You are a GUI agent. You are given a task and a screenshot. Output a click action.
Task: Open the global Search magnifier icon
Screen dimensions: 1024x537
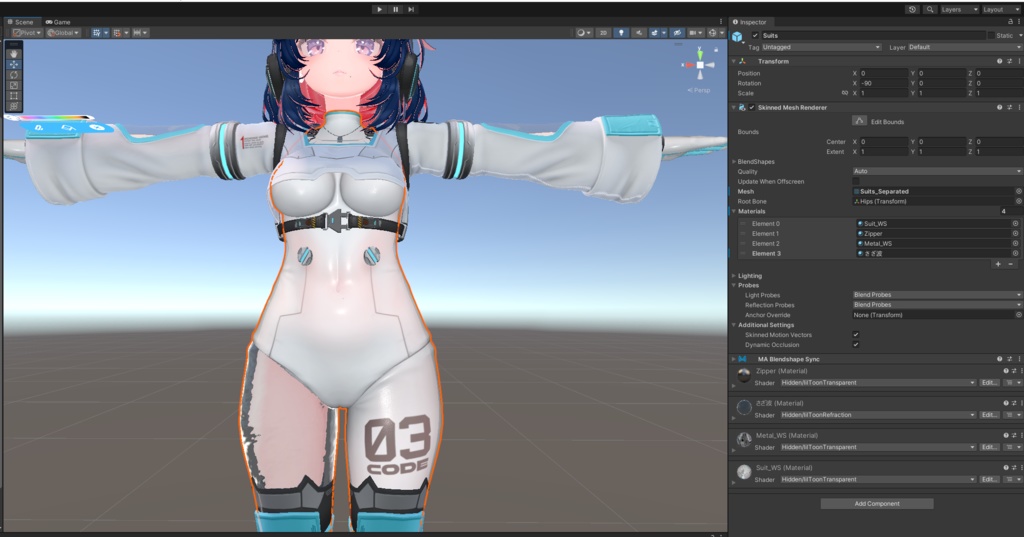[929, 10]
